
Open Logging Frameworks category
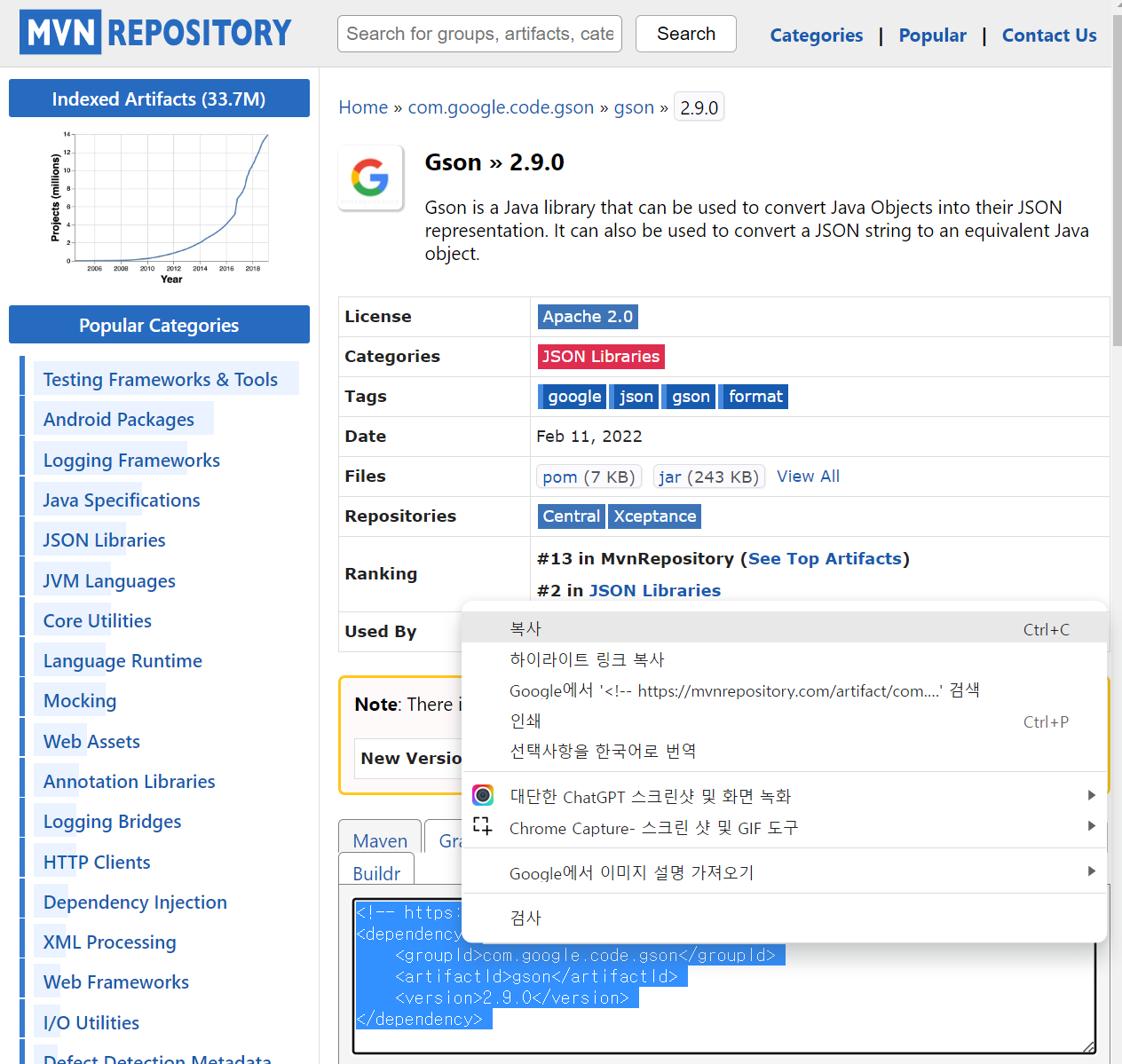[131, 461]
